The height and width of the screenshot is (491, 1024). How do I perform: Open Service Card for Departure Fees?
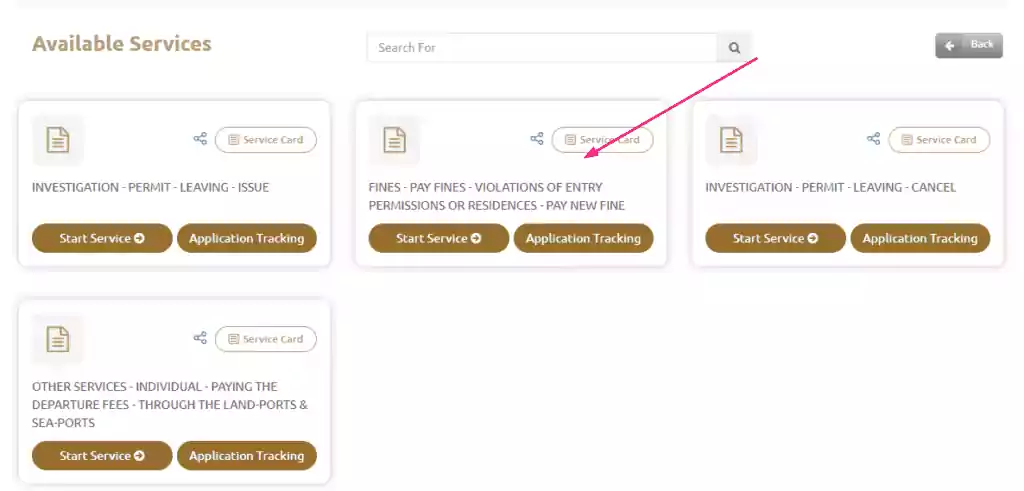[266, 339]
